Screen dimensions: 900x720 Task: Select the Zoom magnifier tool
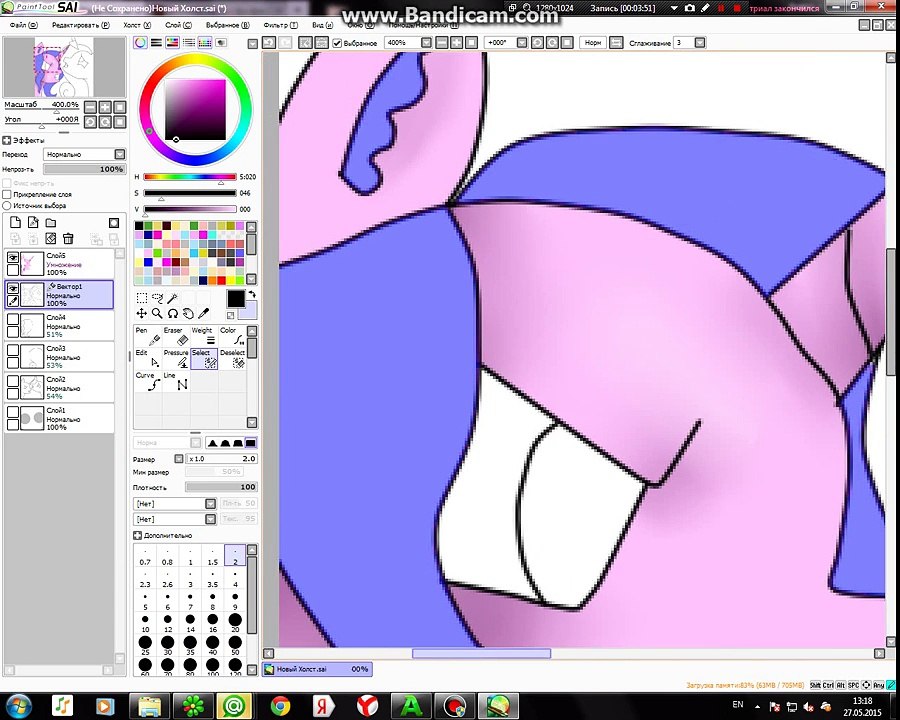(x=157, y=313)
